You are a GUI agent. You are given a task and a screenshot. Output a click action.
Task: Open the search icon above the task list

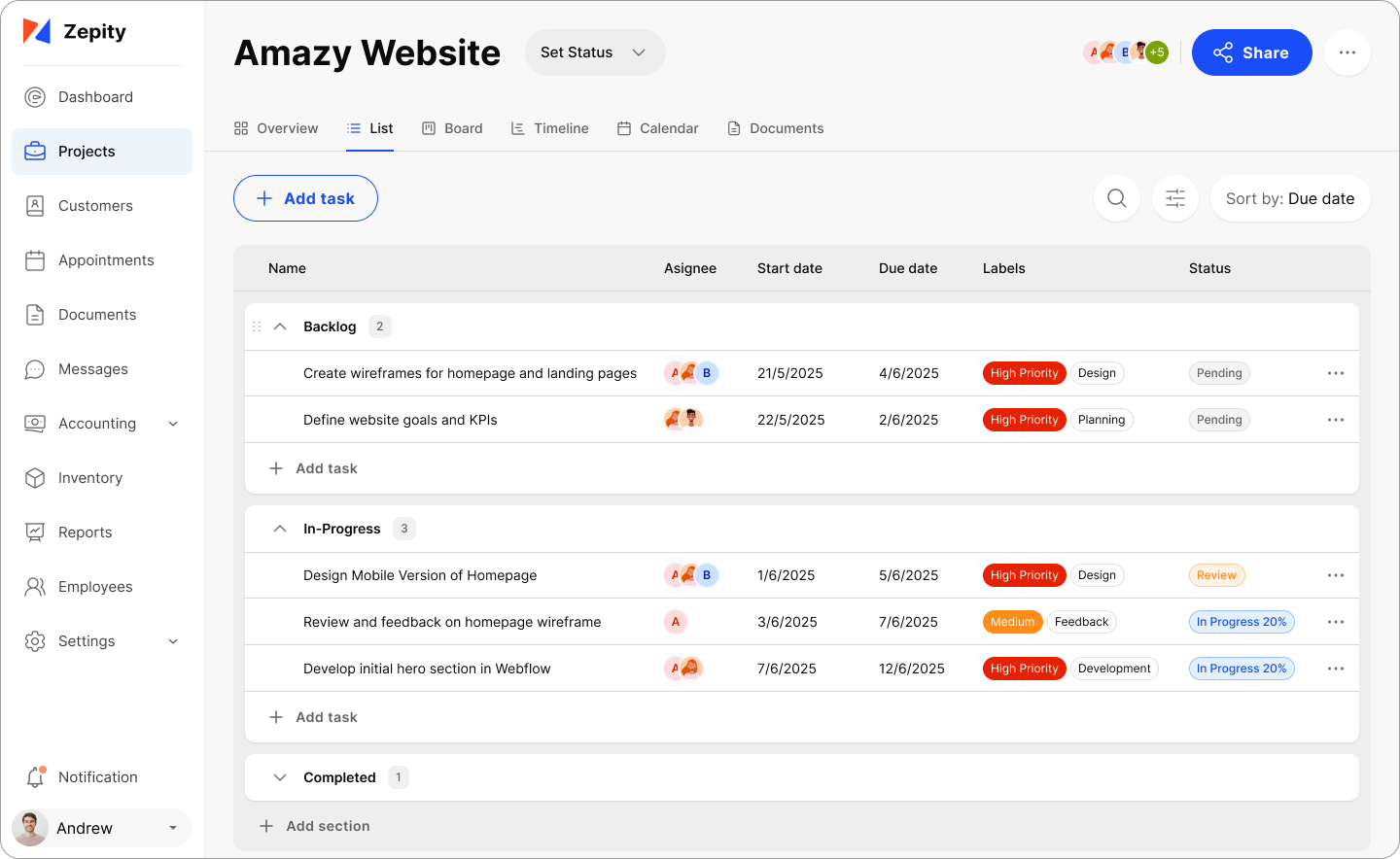[x=1116, y=198]
